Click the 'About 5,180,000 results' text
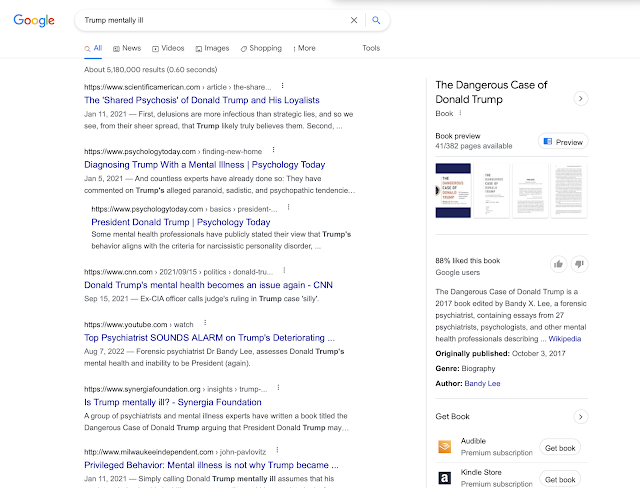The image size is (640, 488). coord(151,69)
